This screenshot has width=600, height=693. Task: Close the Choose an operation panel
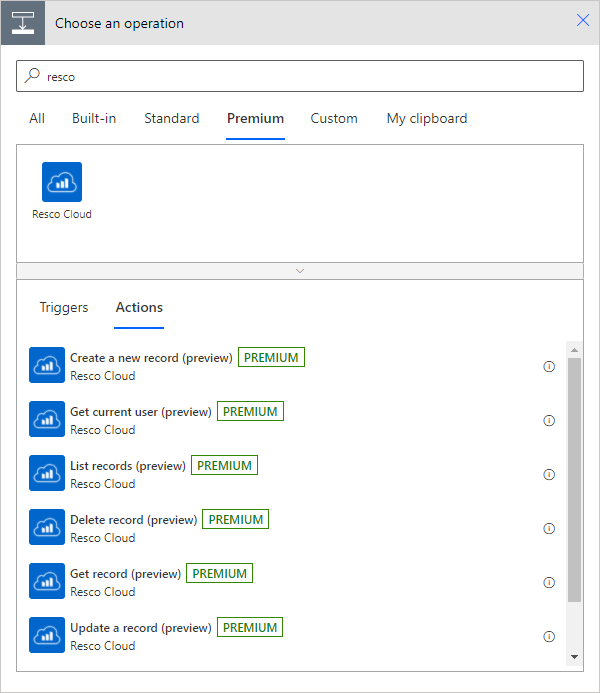click(583, 21)
